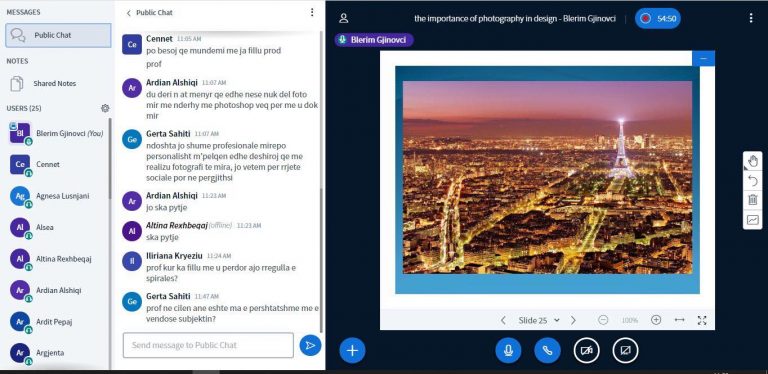768x374 pixels.
Task: Undo the last whiteboard annotation
Action: coord(753,181)
